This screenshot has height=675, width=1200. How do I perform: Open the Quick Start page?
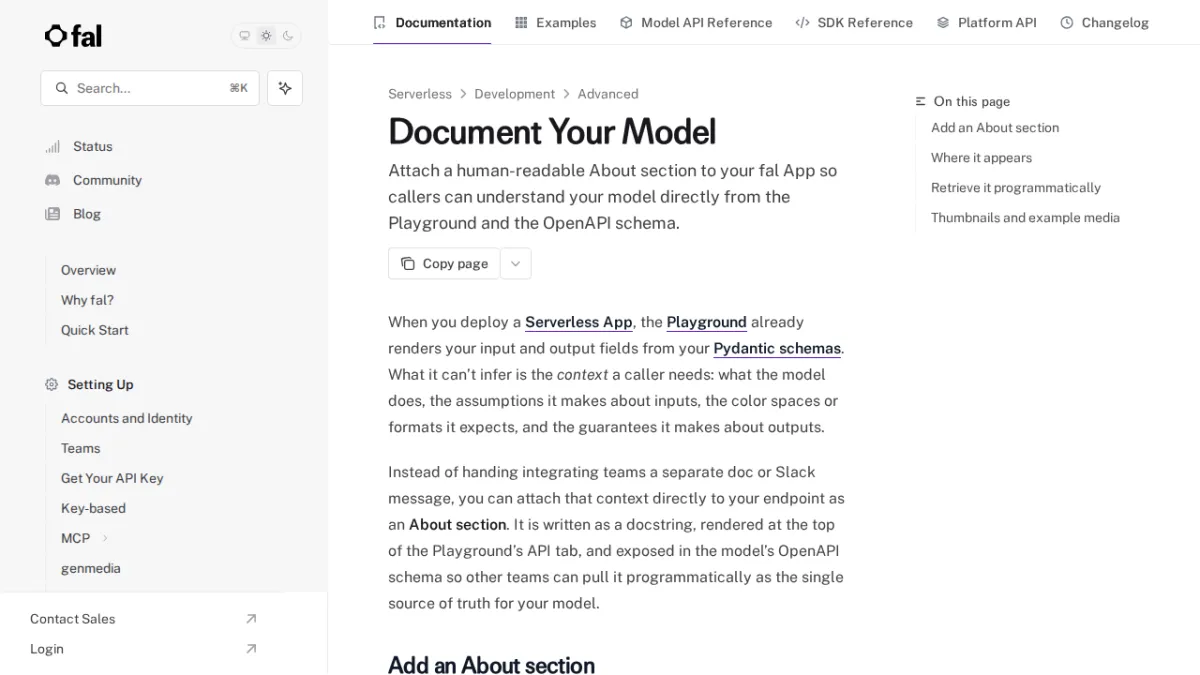94,330
